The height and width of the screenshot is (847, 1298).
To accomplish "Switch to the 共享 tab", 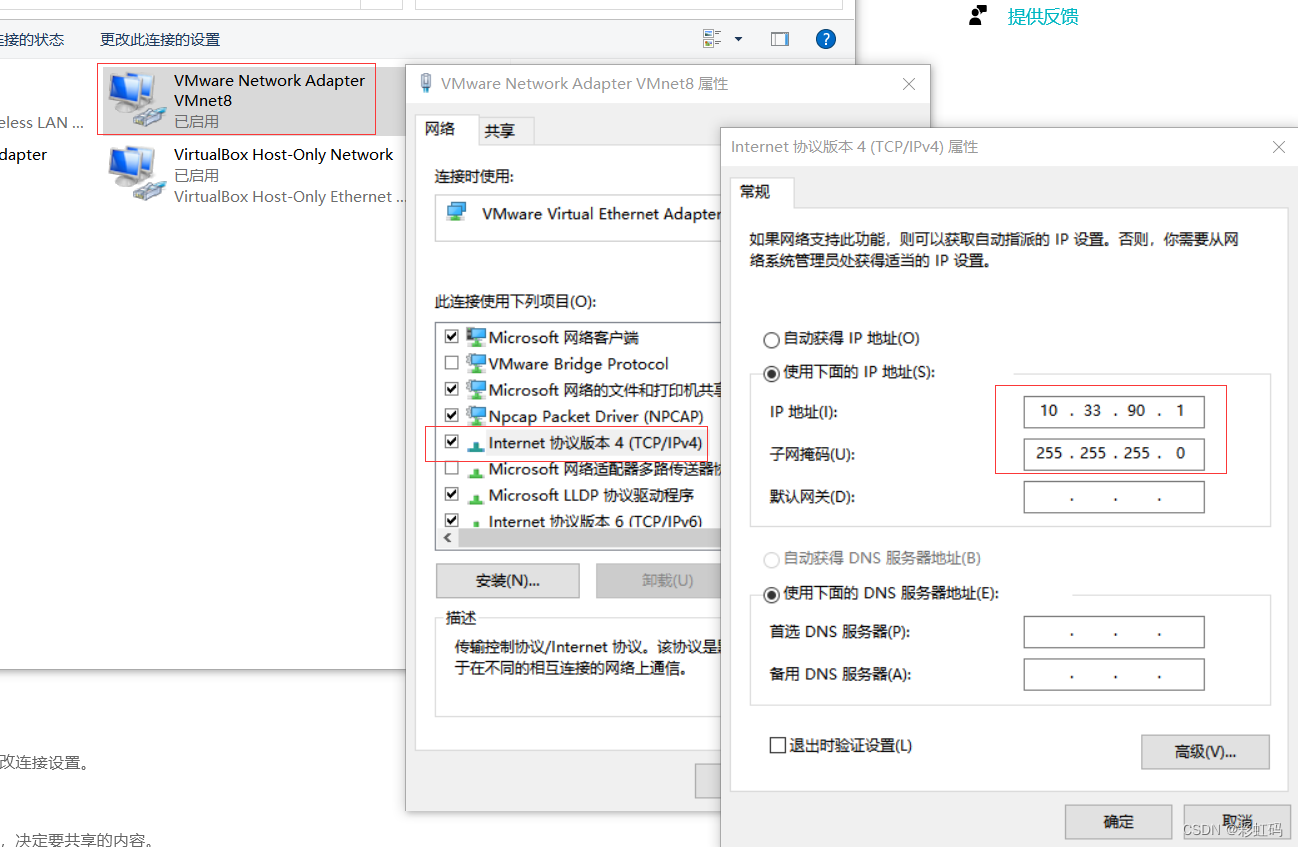I will 500,131.
